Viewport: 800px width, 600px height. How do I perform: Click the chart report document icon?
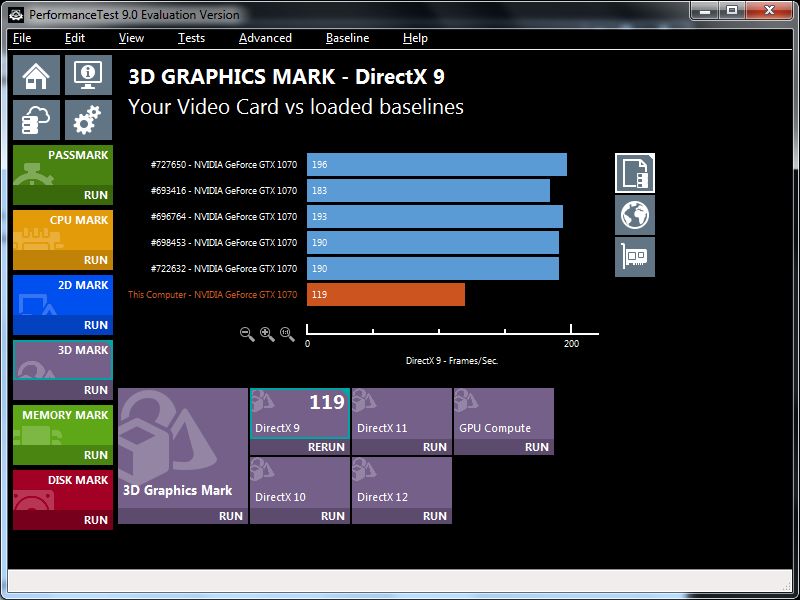click(x=635, y=173)
